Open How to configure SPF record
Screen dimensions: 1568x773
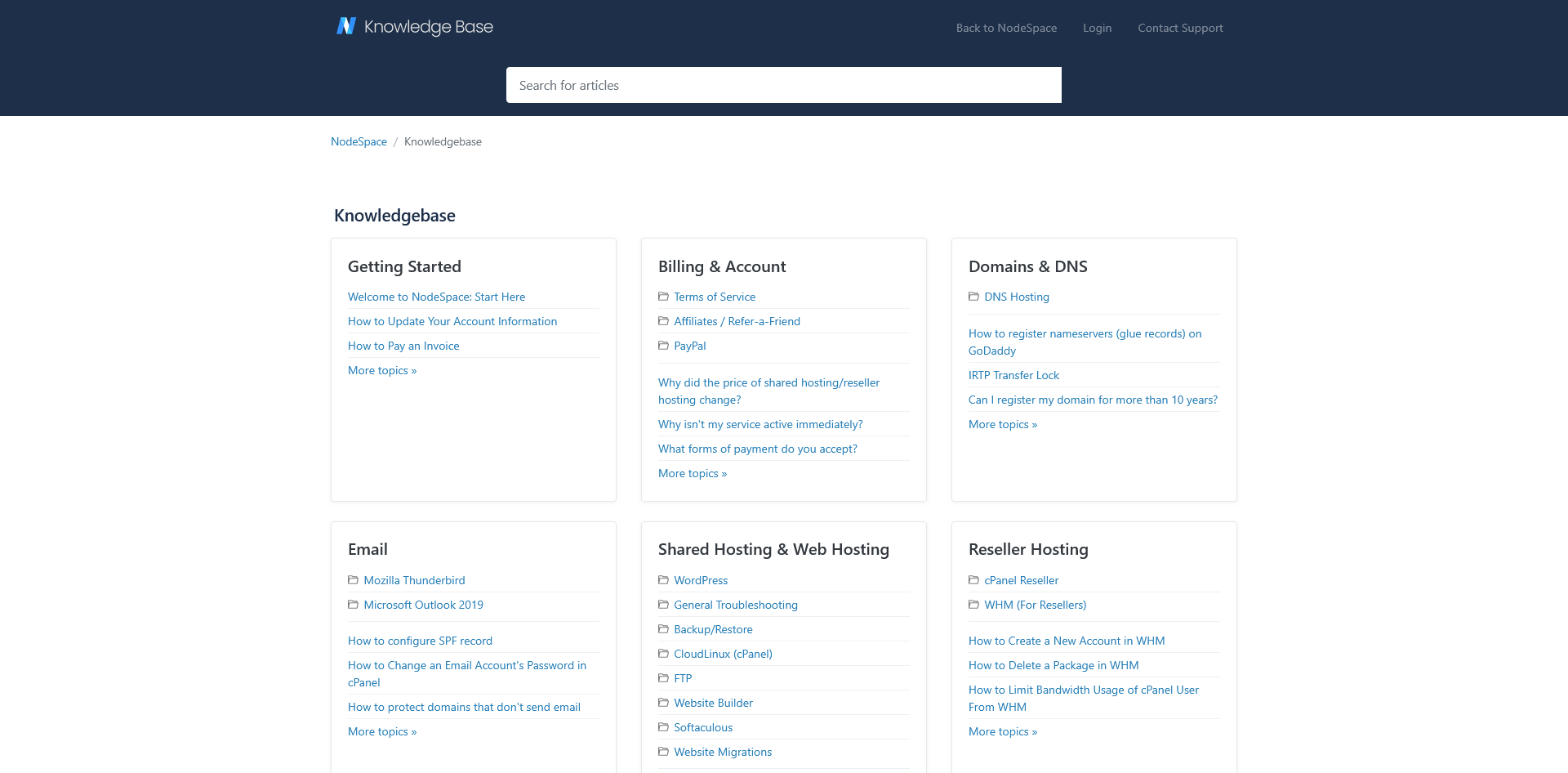(x=420, y=641)
